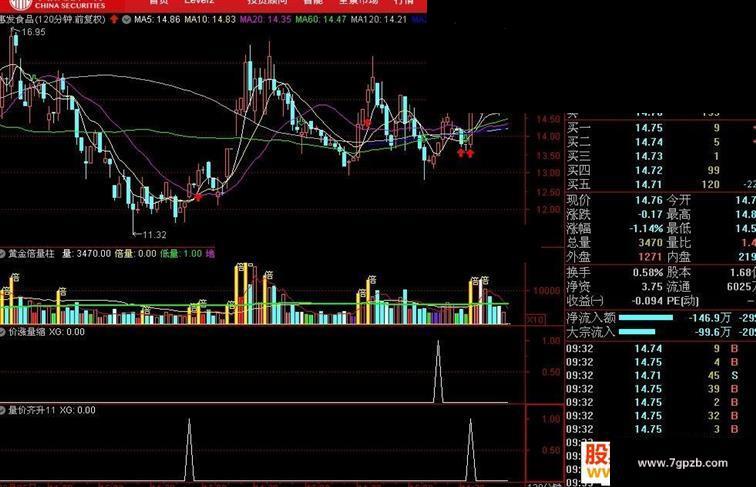Screen dimensions: 756x487
Task: Click the 14.00 price axis label
Action: [549, 136]
